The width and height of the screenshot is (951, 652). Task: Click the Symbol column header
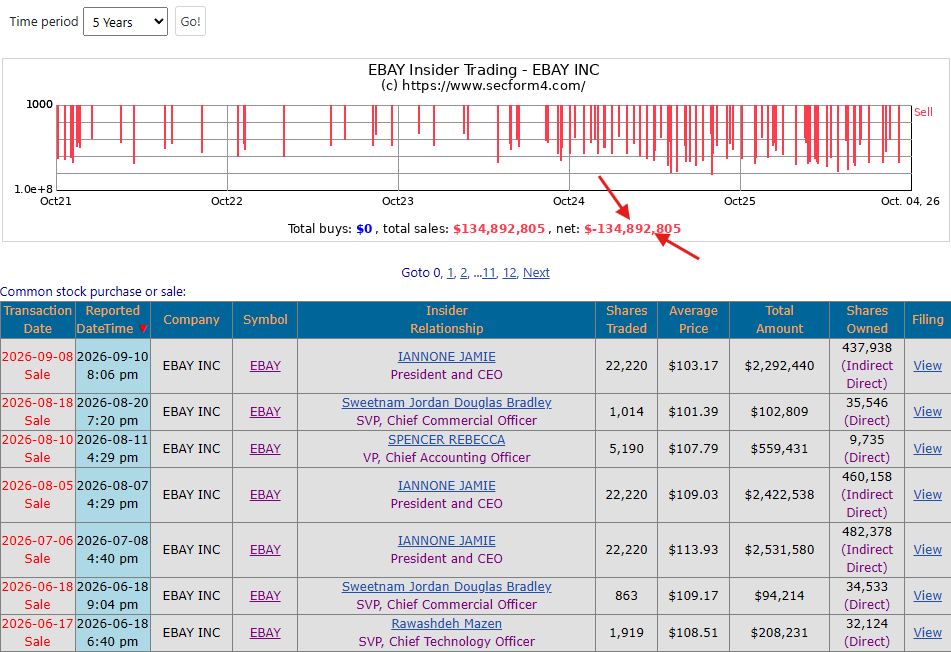pos(266,320)
